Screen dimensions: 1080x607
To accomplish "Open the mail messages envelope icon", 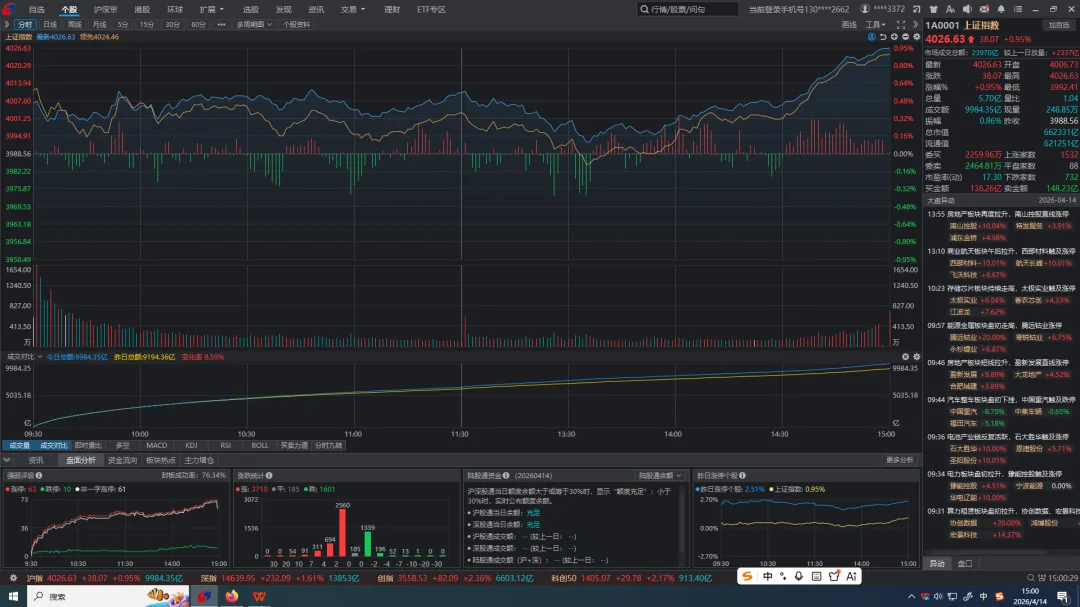I will tap(984, 9).
